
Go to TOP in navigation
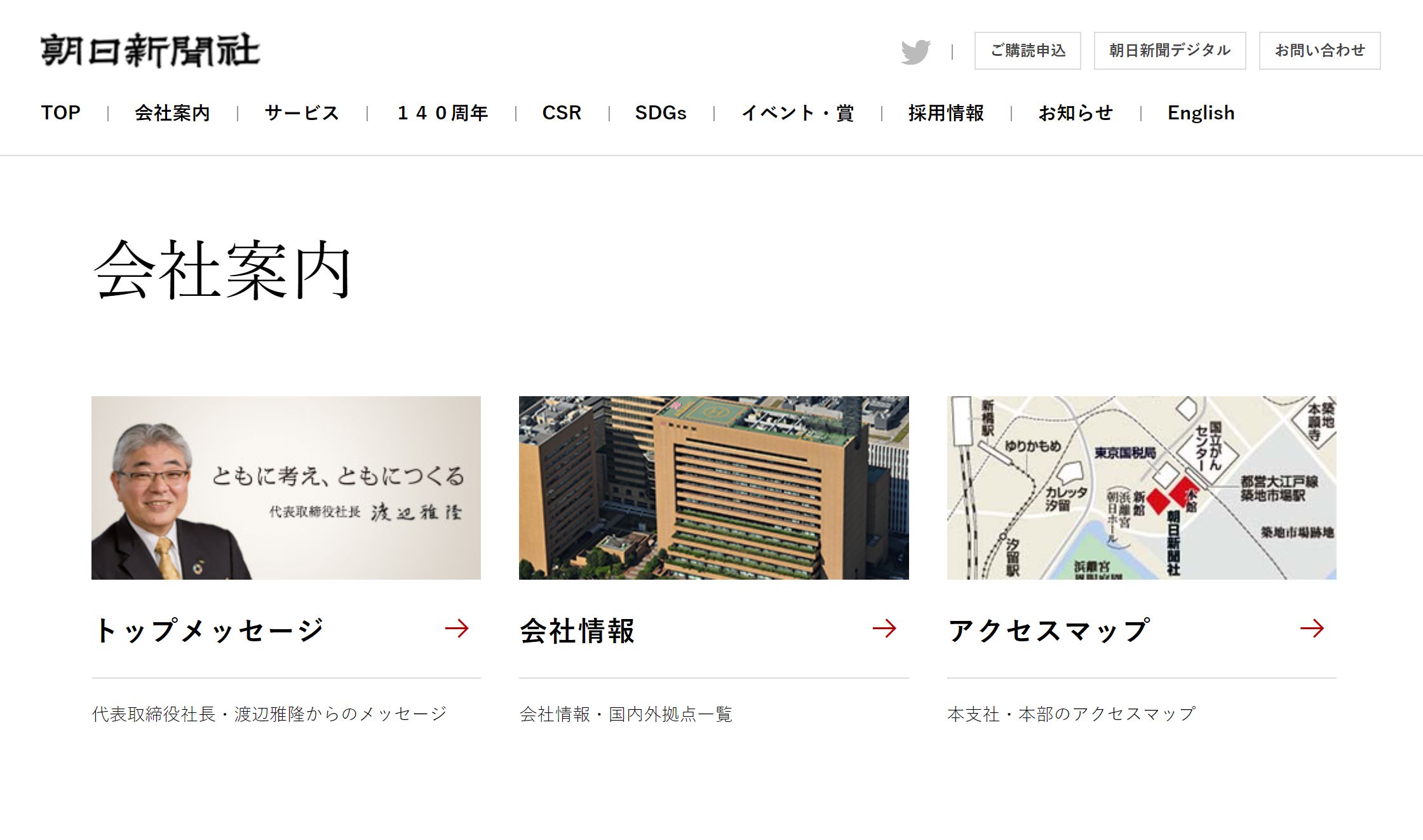coord(61,113)
